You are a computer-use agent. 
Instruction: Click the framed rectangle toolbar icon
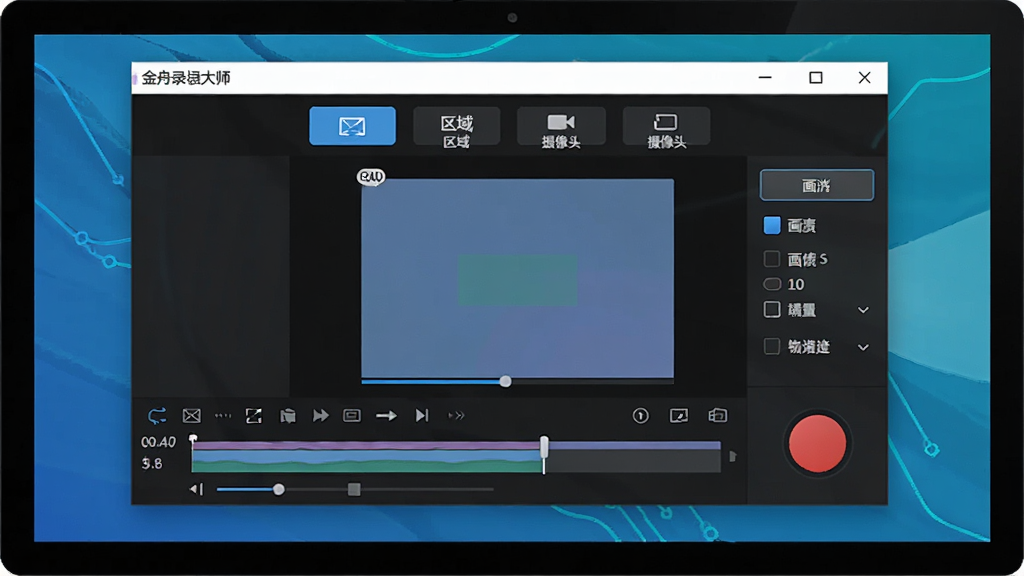click(x=352, y=415)
